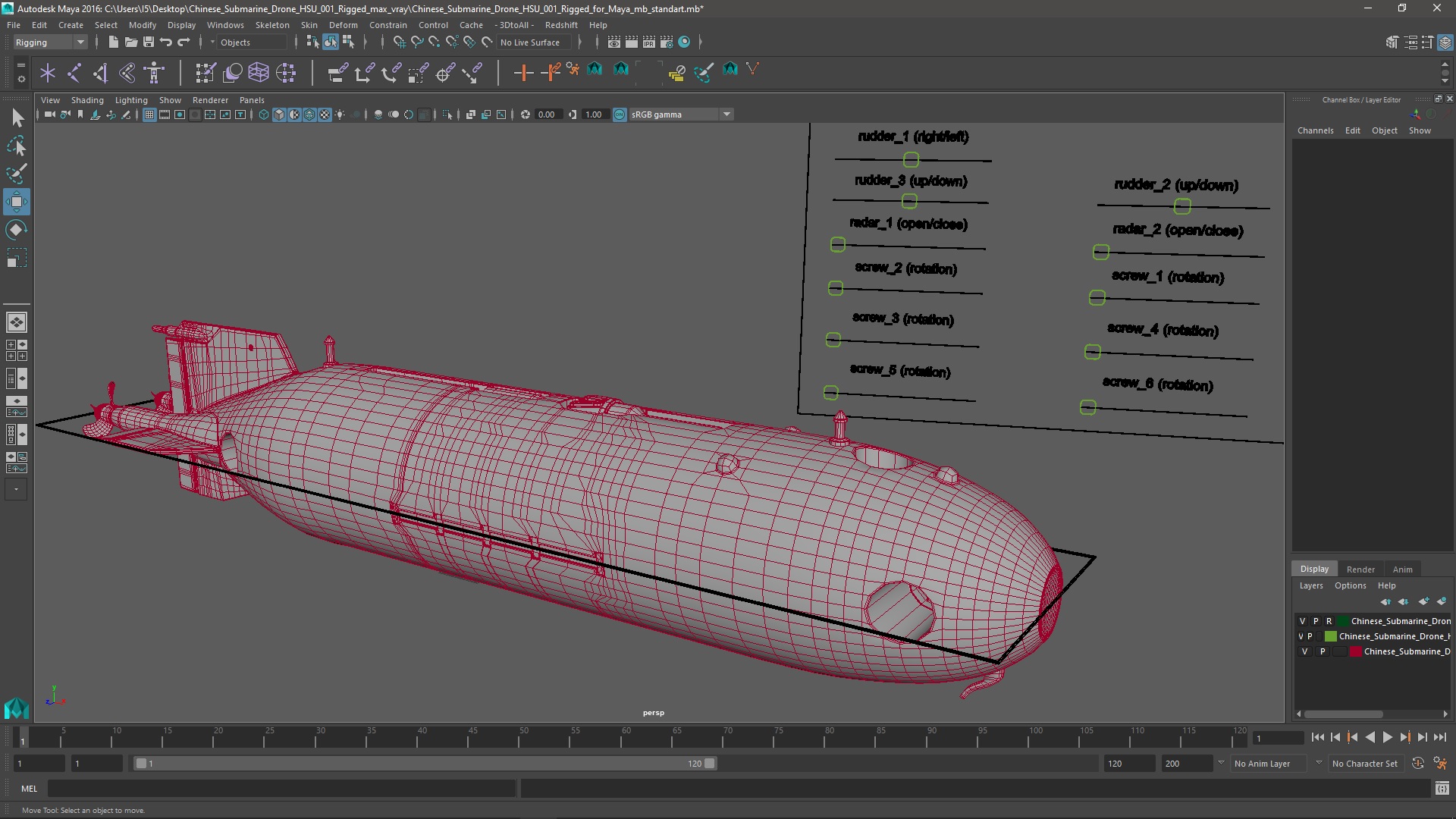
Task: Click the Save scene icon
Action: click(149, 42)
